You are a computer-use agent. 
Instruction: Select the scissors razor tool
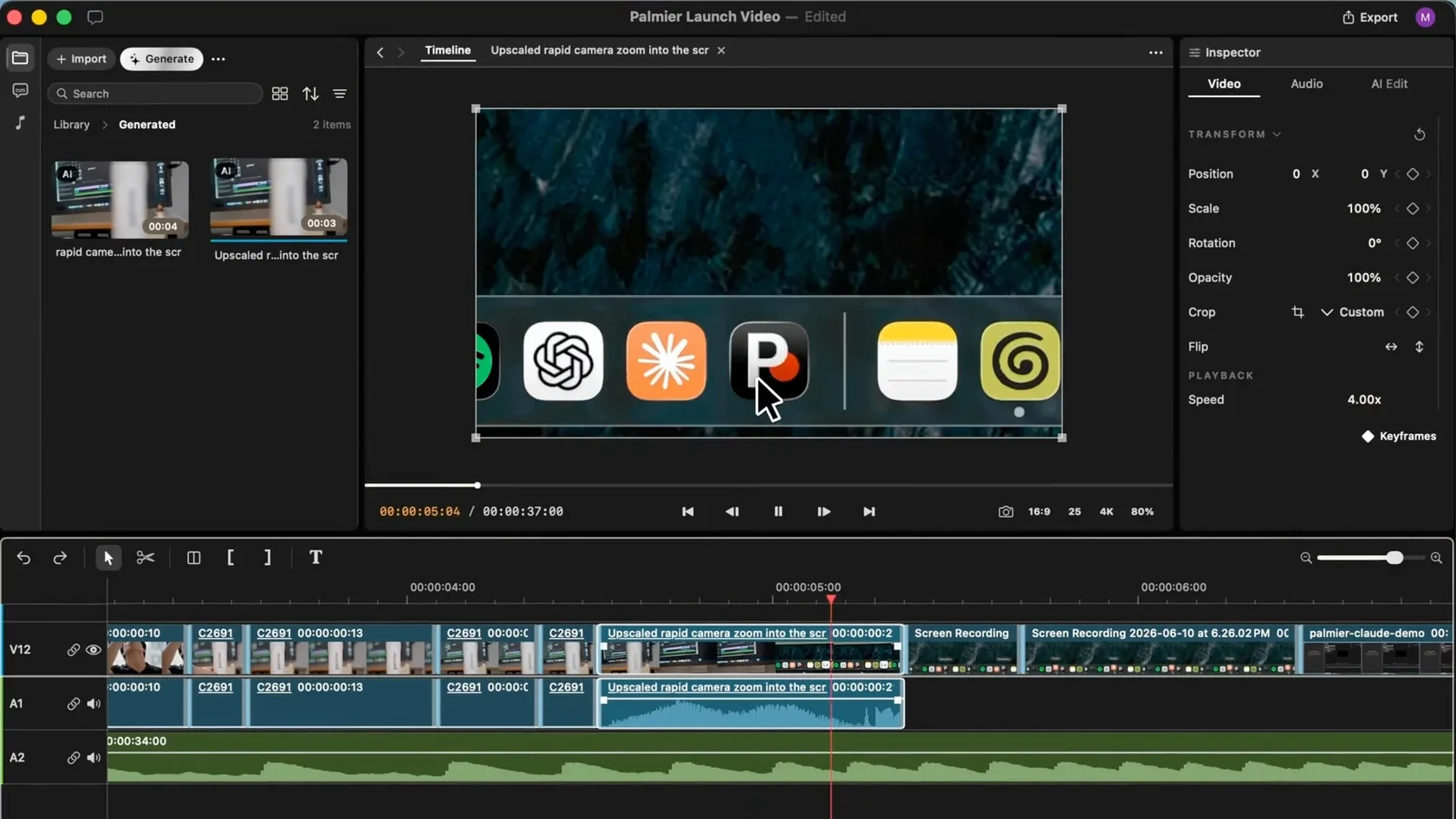pos(146,558)
